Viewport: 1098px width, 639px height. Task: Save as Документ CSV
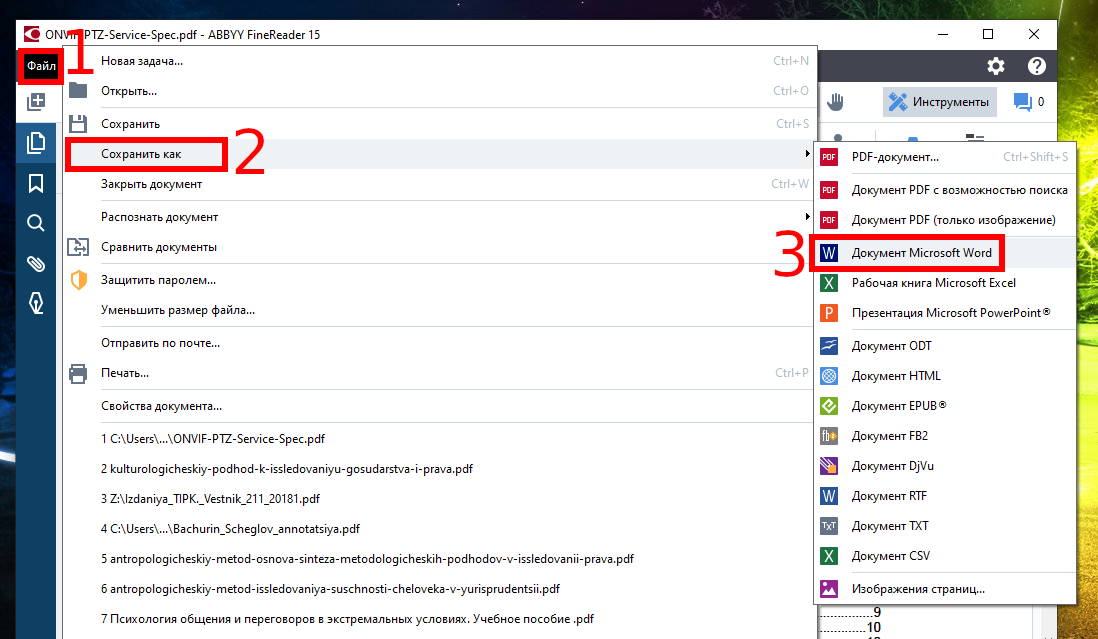click(945, 557)
